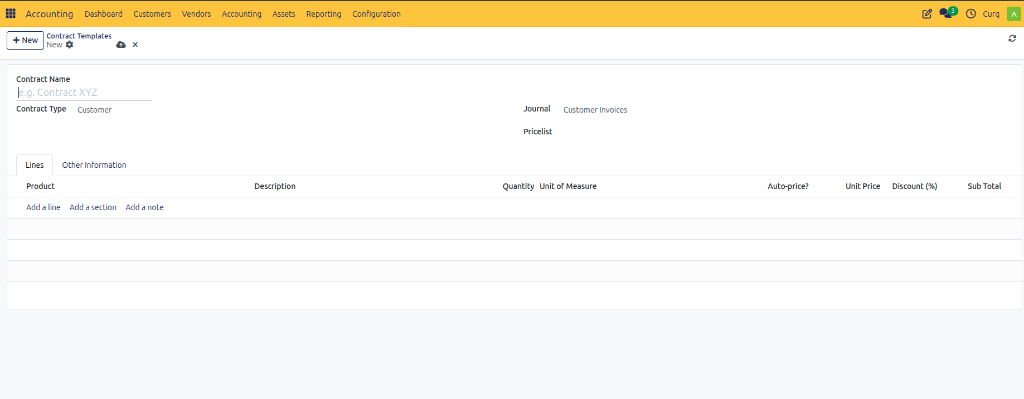Open the activities clock icon

click(971, 14)
